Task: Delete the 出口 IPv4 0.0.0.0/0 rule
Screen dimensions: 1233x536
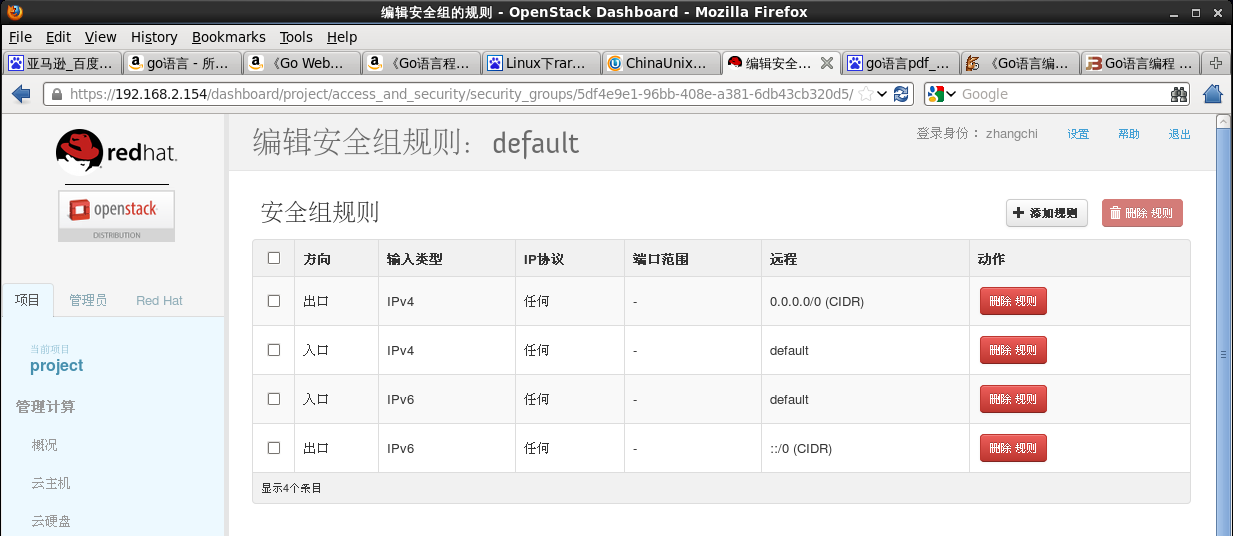Action: click(x=1013, y=301)
